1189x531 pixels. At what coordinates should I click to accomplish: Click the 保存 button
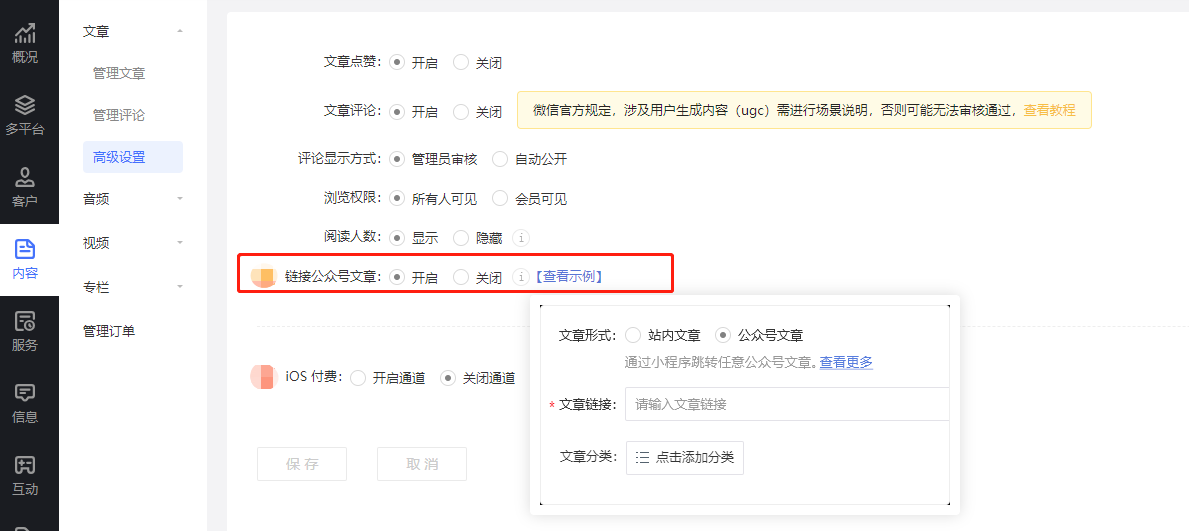[302, 463]
